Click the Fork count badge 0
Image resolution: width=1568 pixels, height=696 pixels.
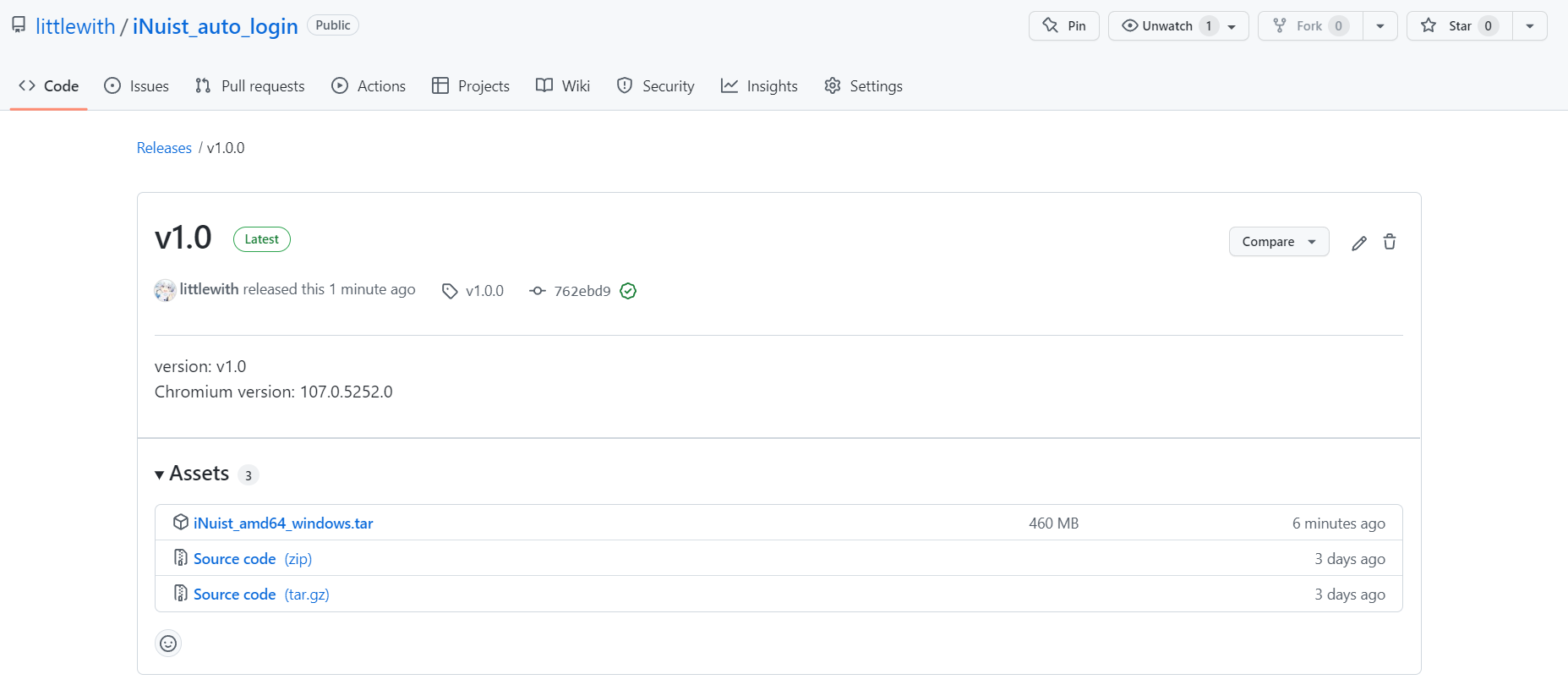pyautogui.click(x=1338, y=26)
